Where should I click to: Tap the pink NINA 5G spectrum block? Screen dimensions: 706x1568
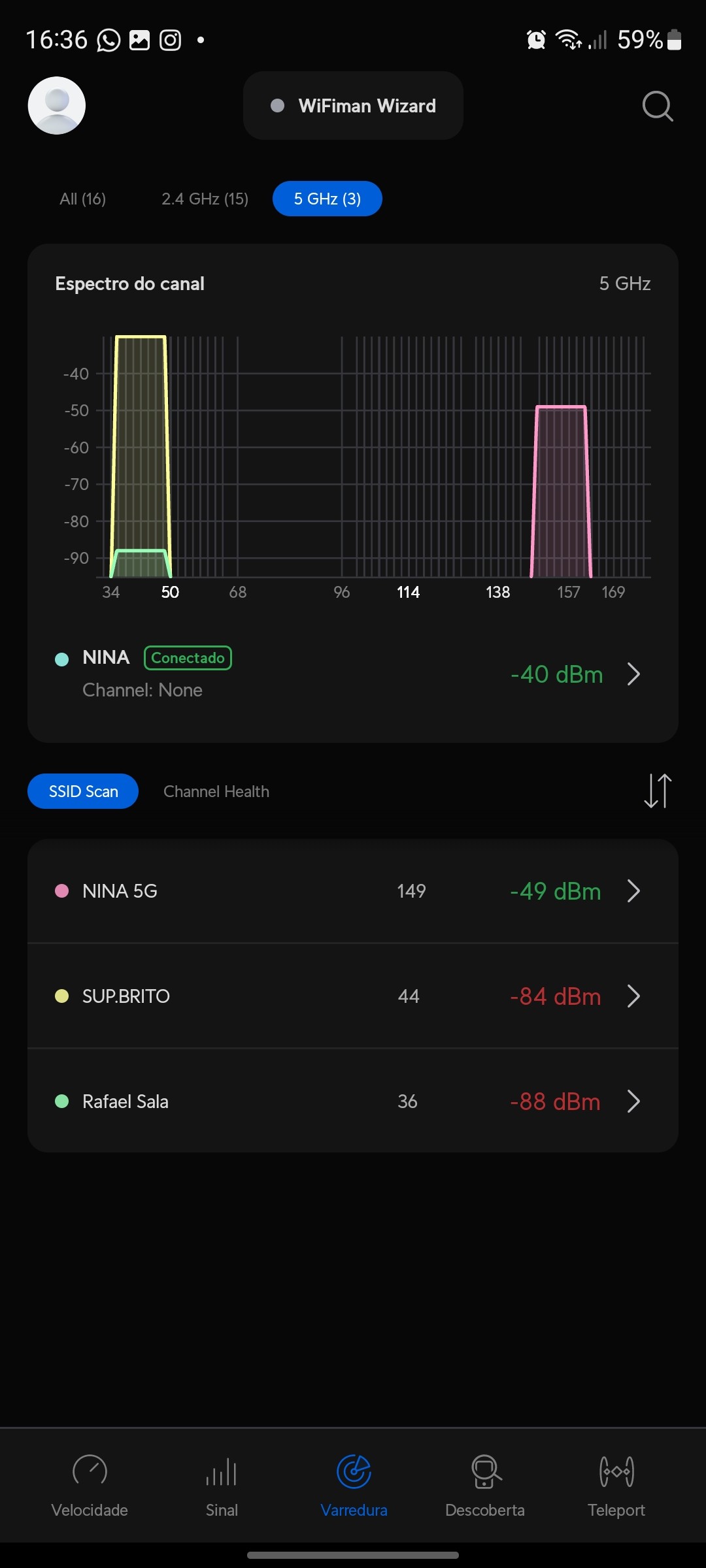click(x=561, y=490)
